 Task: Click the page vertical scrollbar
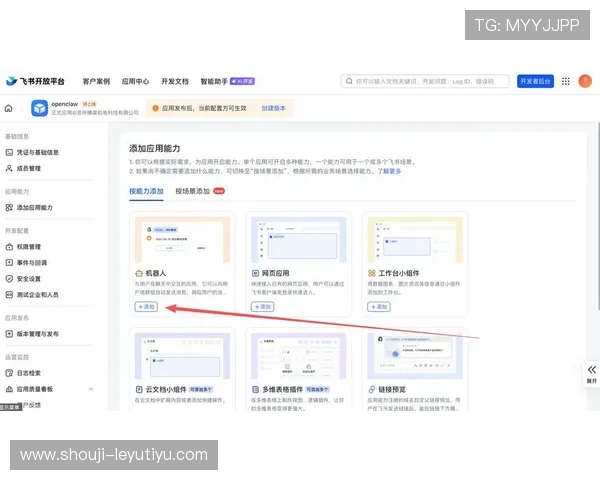point(598,216)
